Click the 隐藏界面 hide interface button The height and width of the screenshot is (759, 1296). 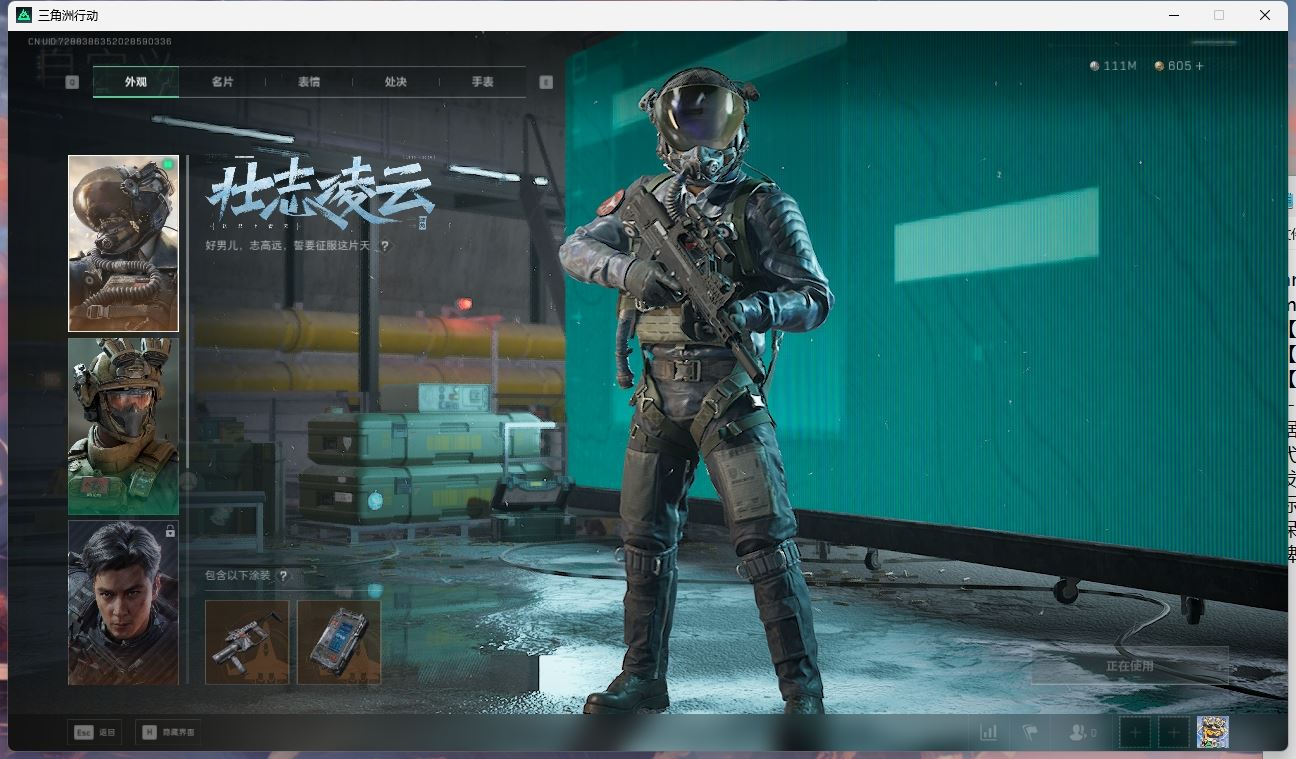pos(168,732)
